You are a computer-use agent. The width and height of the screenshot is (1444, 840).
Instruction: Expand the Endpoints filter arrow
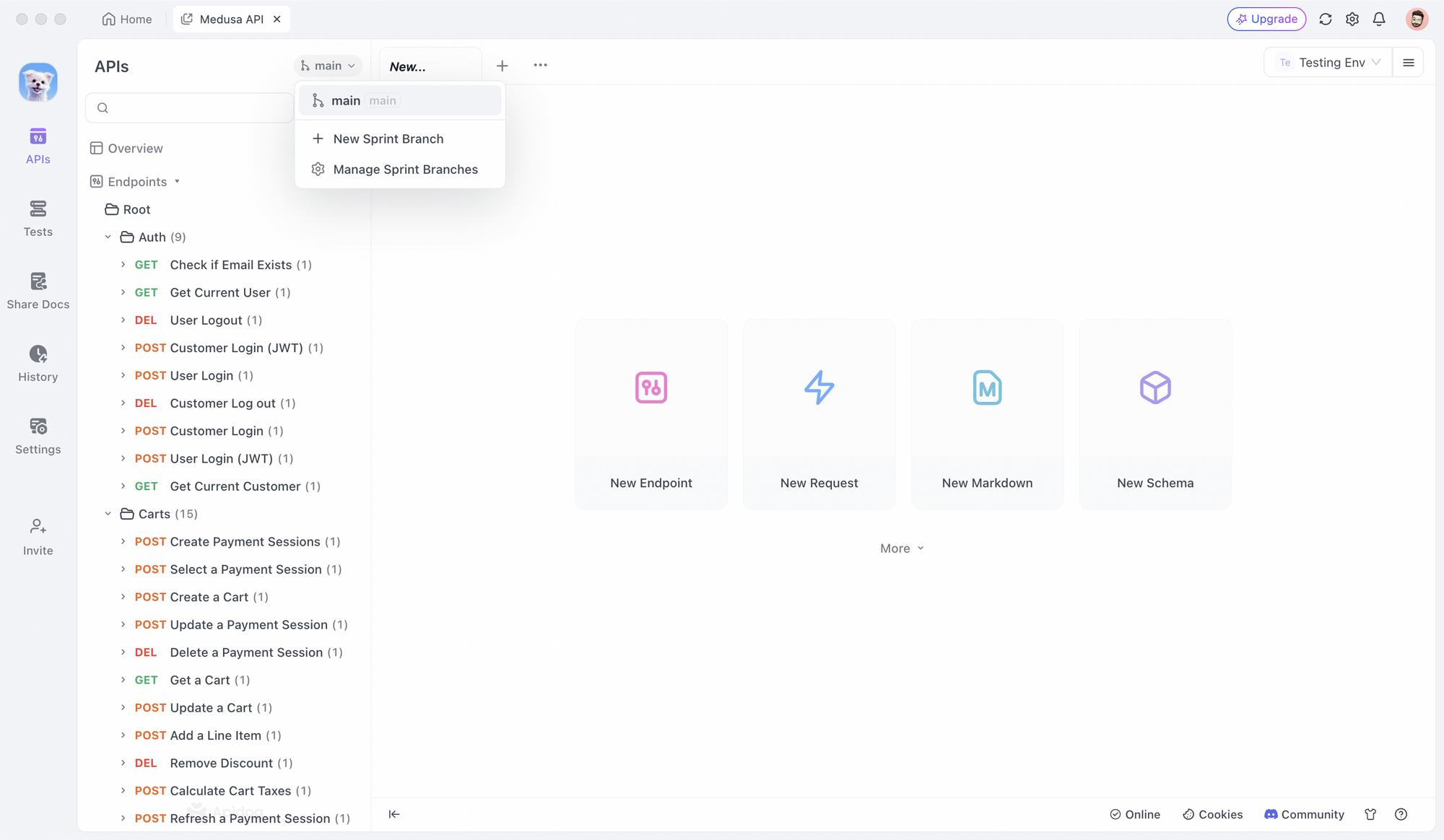click(x=177, y=182)
